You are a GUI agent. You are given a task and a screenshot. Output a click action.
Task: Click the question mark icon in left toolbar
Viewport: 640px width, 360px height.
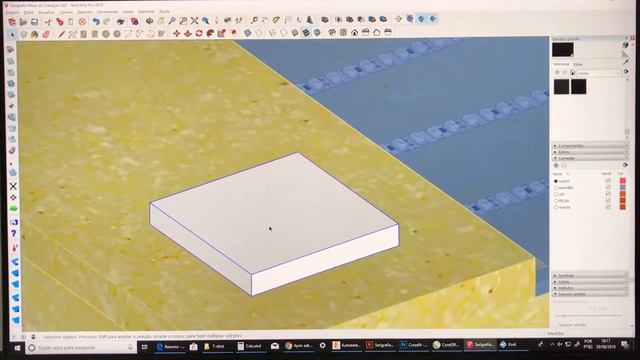pos(13,233)
